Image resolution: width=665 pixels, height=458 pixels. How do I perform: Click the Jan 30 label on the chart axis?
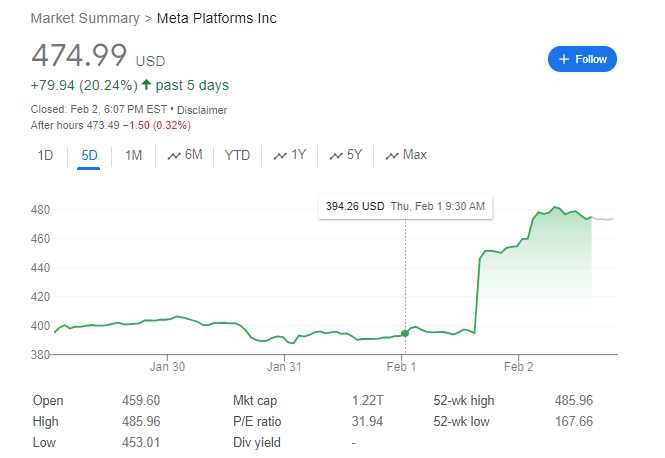(x=167, y=367)
